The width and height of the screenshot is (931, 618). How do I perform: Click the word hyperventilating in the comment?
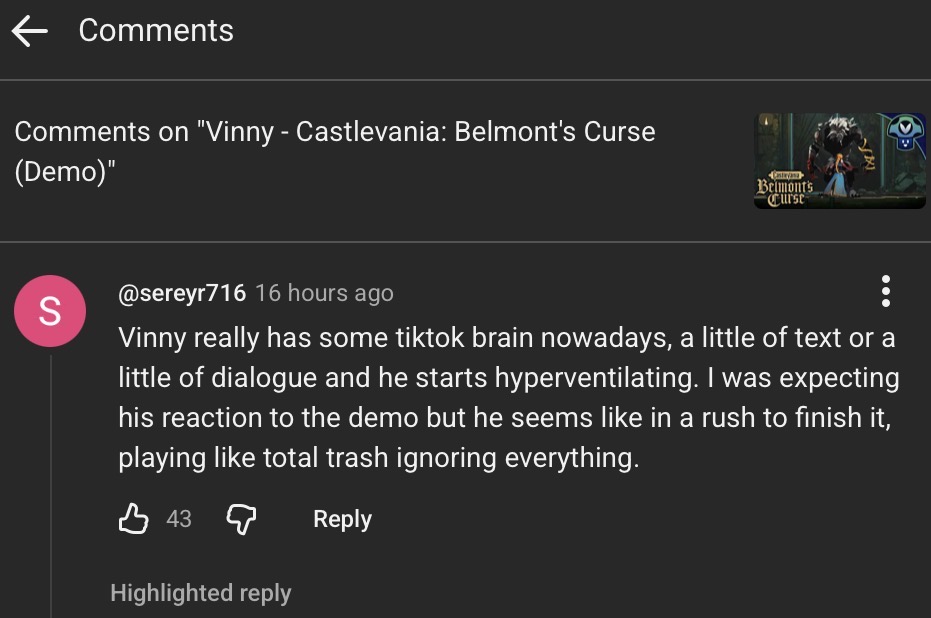[596, 378]
